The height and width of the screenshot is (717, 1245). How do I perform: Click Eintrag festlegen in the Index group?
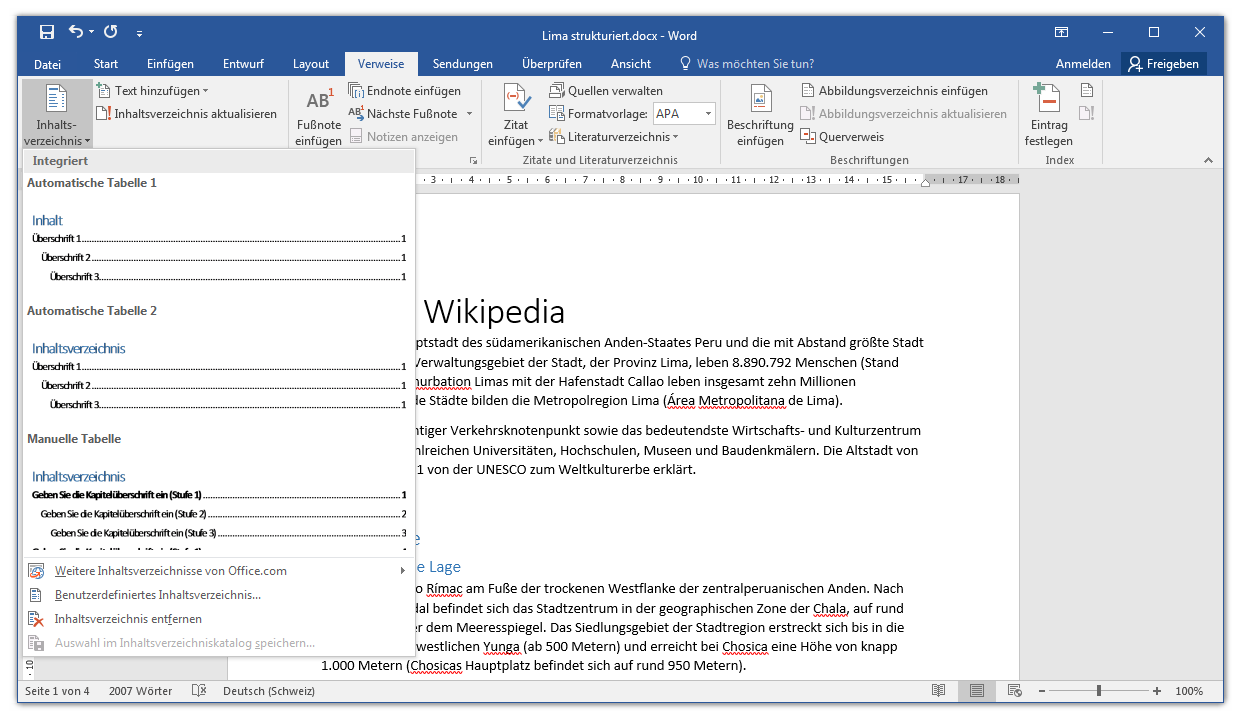point(1048,116)
